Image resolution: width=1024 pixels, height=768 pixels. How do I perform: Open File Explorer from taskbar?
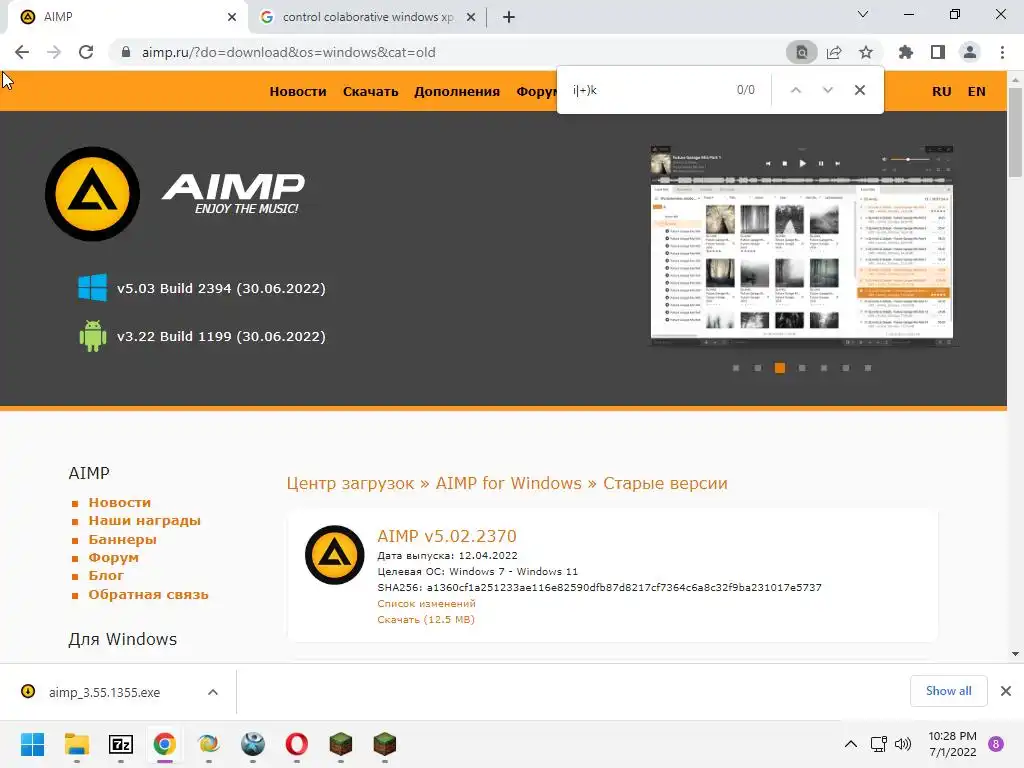(x=76, y=744)
